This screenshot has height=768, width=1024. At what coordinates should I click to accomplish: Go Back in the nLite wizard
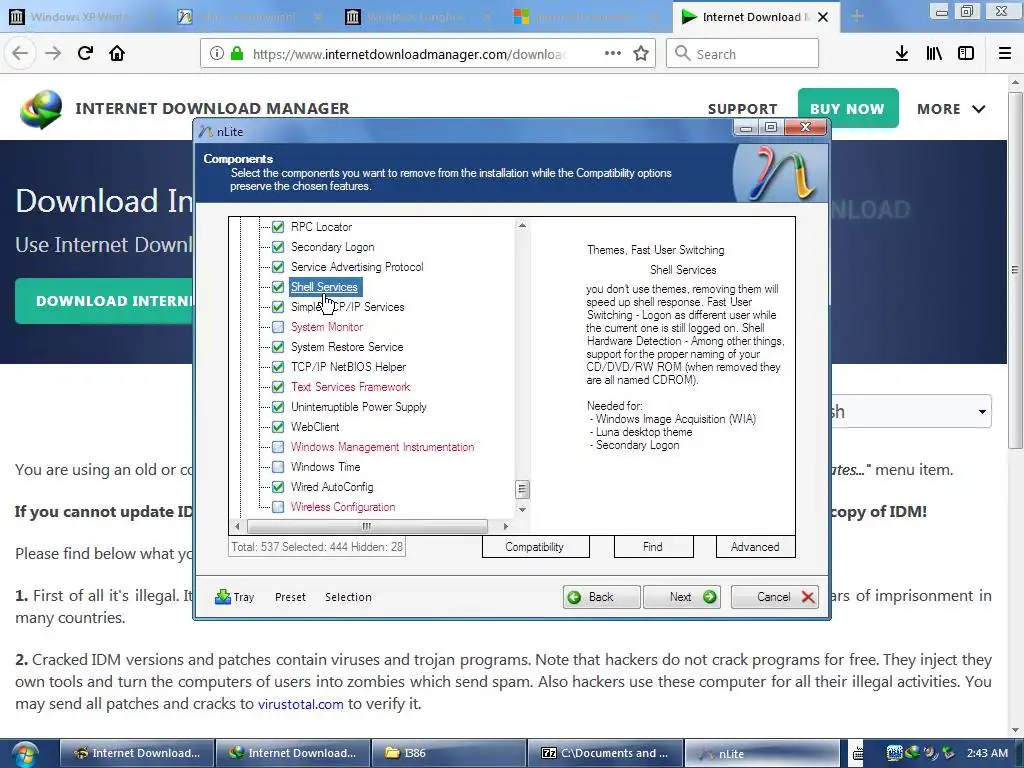(x=601, y=597)
